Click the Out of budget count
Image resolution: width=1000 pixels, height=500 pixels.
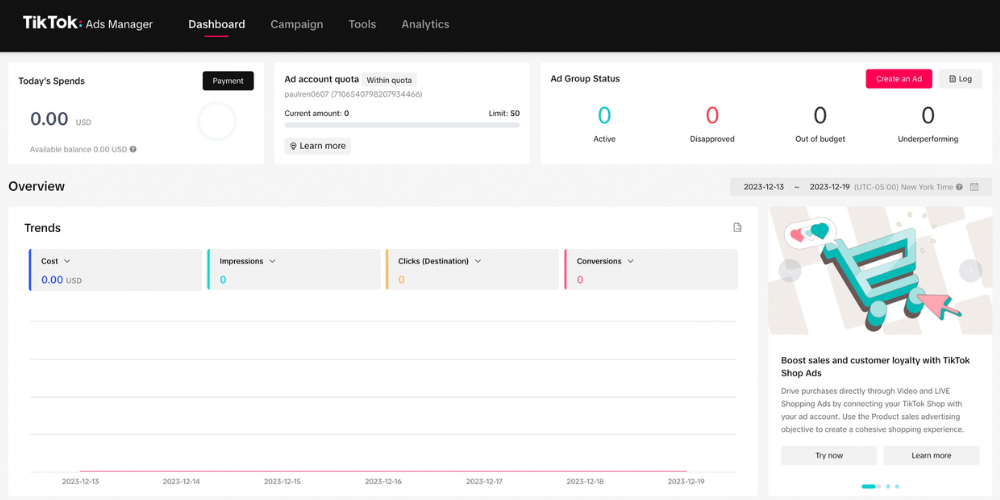[820, 115]
